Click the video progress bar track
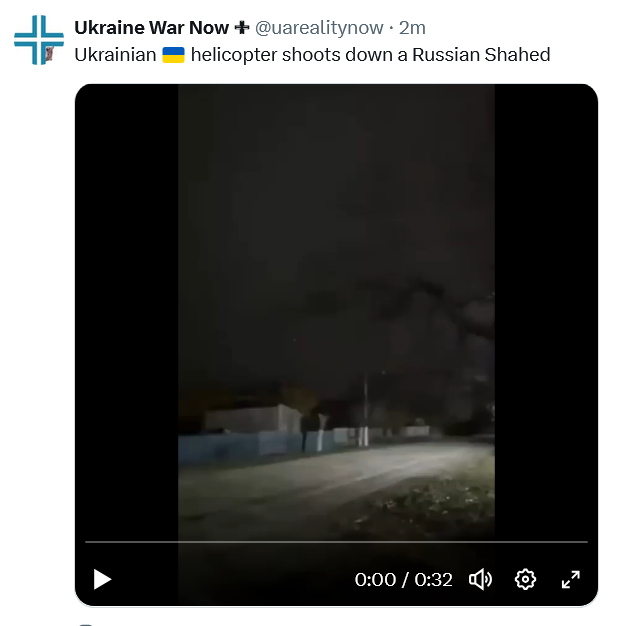Image resolution: width=640 pixels, height=626 pixels. click(336, 542)
